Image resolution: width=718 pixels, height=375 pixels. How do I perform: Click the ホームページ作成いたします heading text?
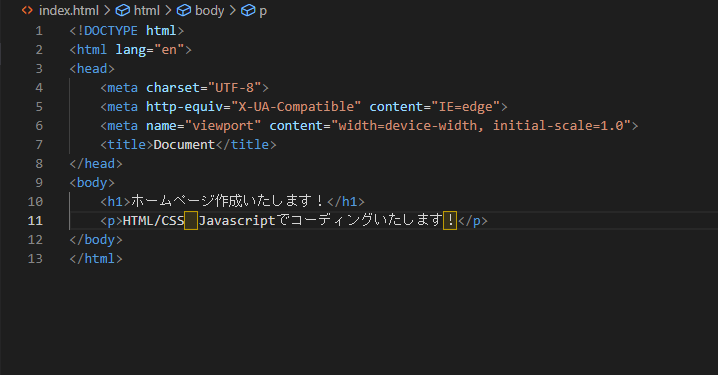coord(222,201)
